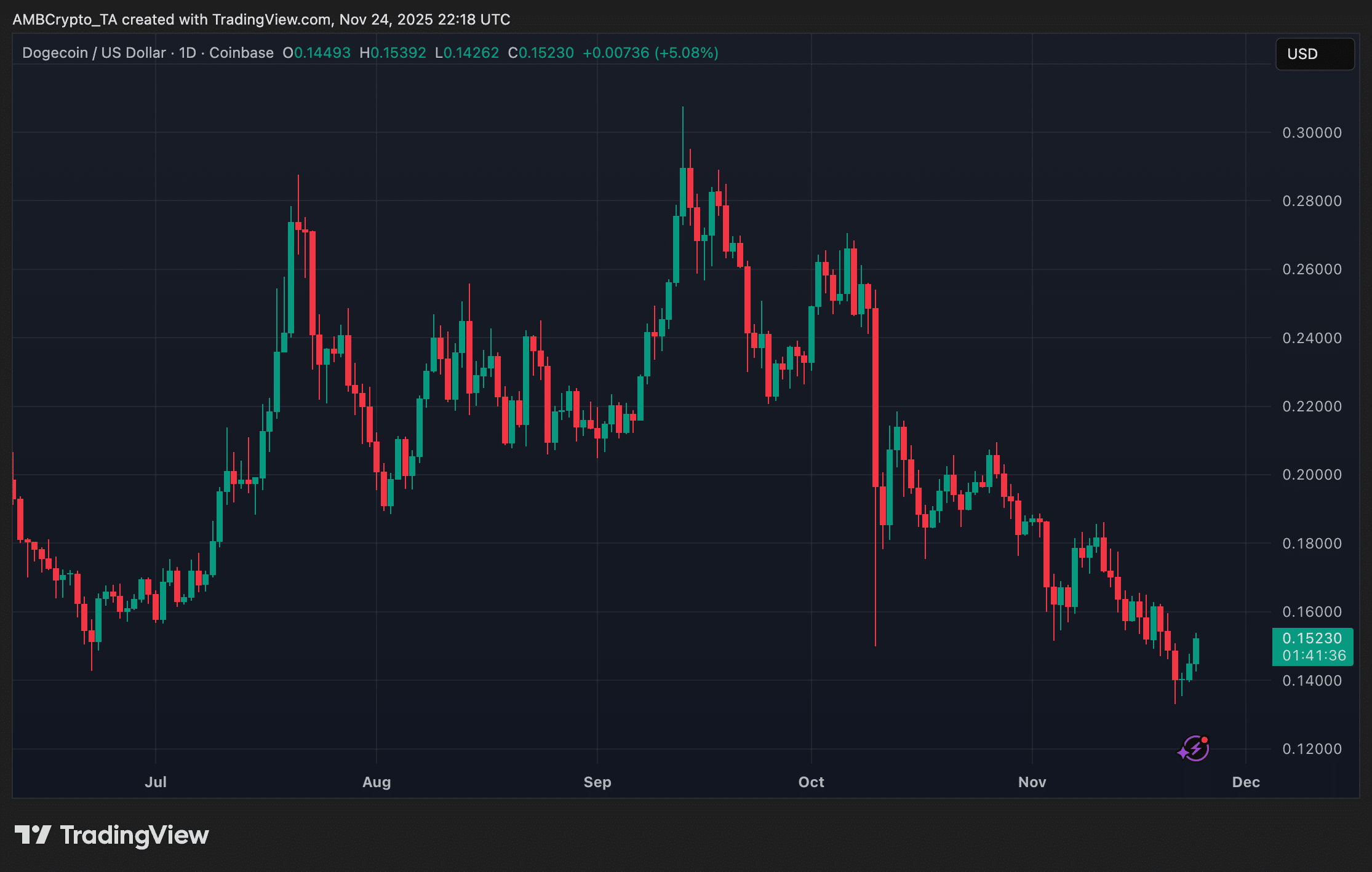The width and height of the screenshot is (1372, 872).
Task: Click the close value C0.15230 in the legend
Action: 542,53
